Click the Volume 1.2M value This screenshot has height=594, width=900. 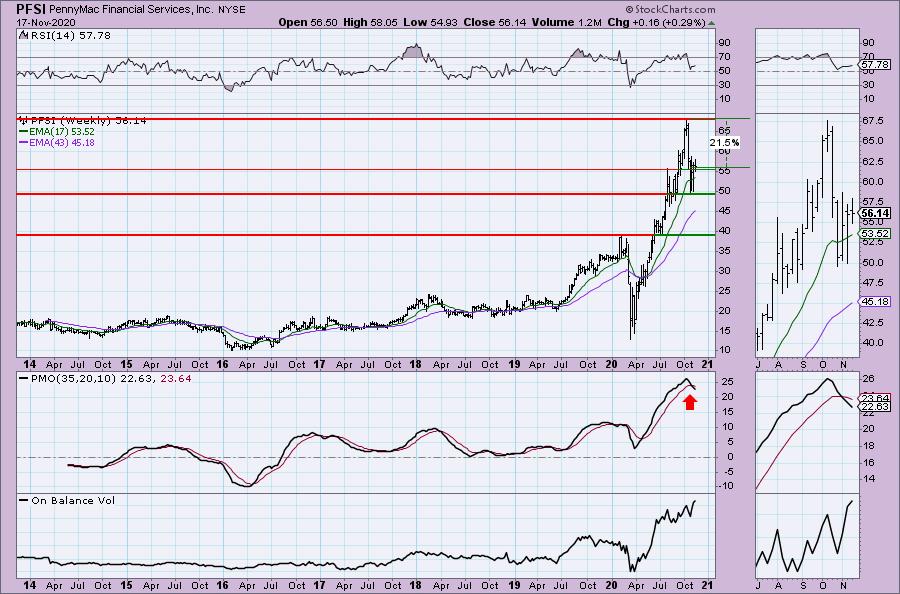pyautogui.click(x=566, y=22)
